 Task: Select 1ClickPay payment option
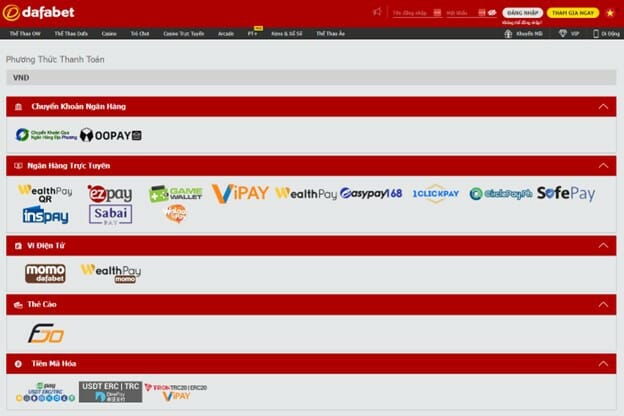click(436, 194)
